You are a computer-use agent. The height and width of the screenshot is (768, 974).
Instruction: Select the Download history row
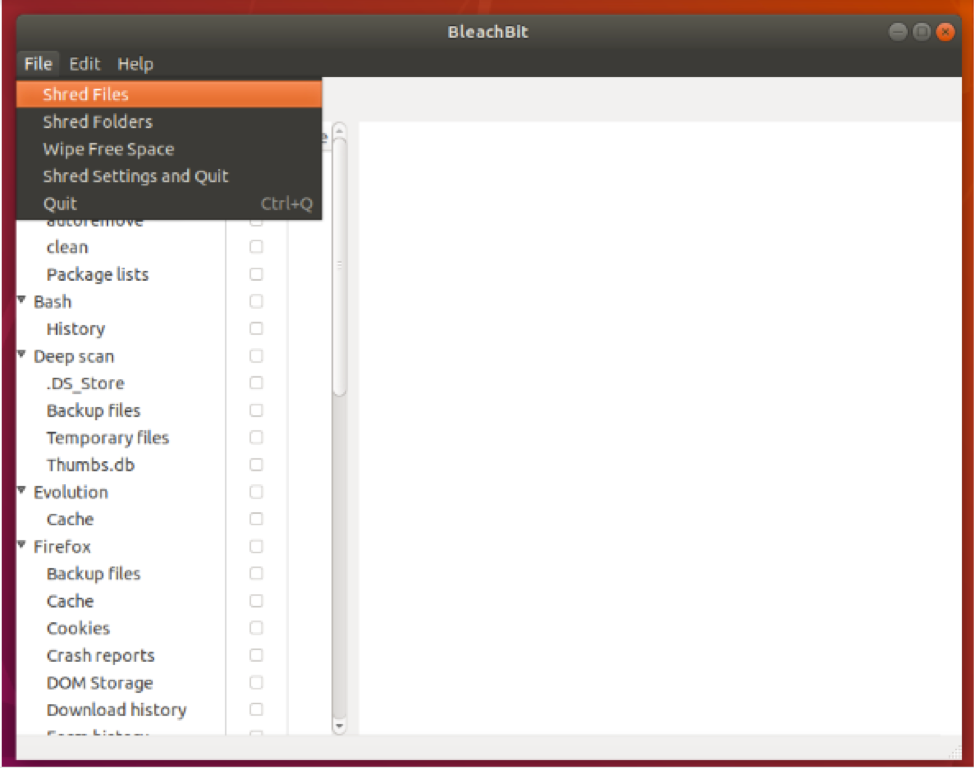point(117,710)
